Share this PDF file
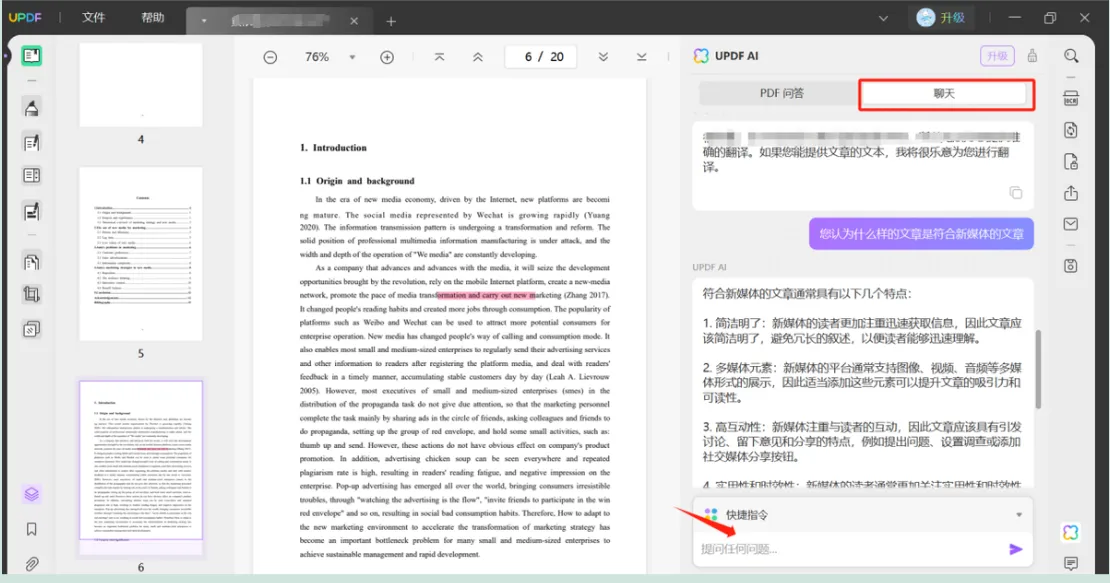The height and width of the screenshot is (583, 1110). coord(1071,193)
